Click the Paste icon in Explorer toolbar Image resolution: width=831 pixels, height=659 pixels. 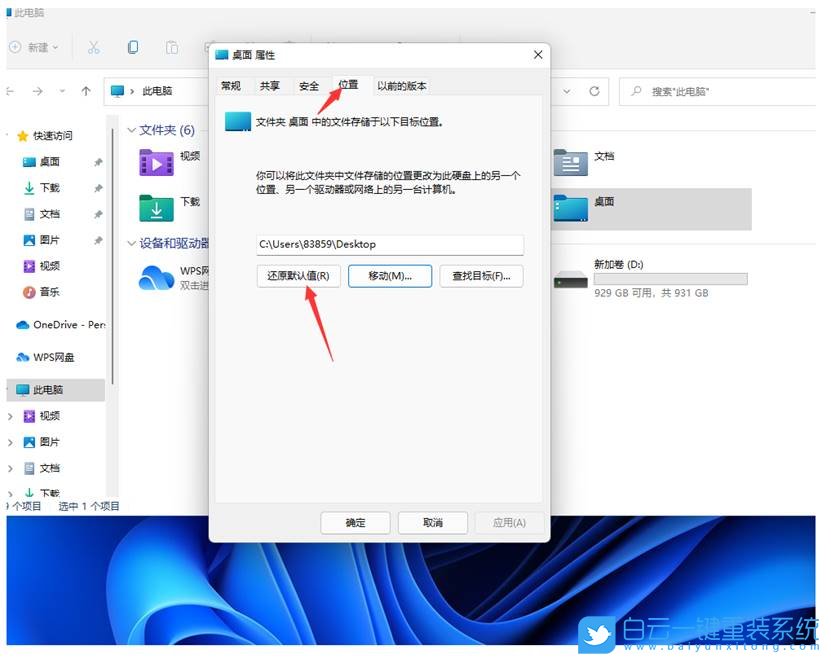pos(171,47)
